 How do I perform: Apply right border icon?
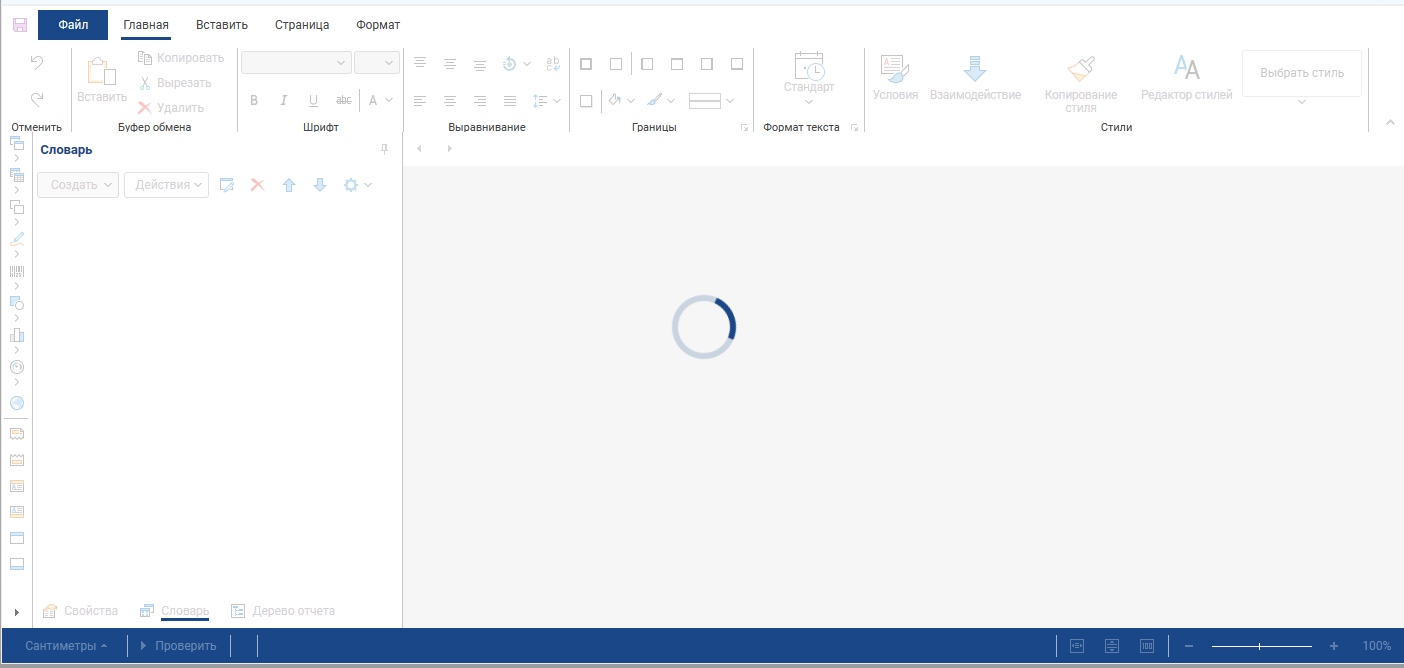tap(707, 63)
